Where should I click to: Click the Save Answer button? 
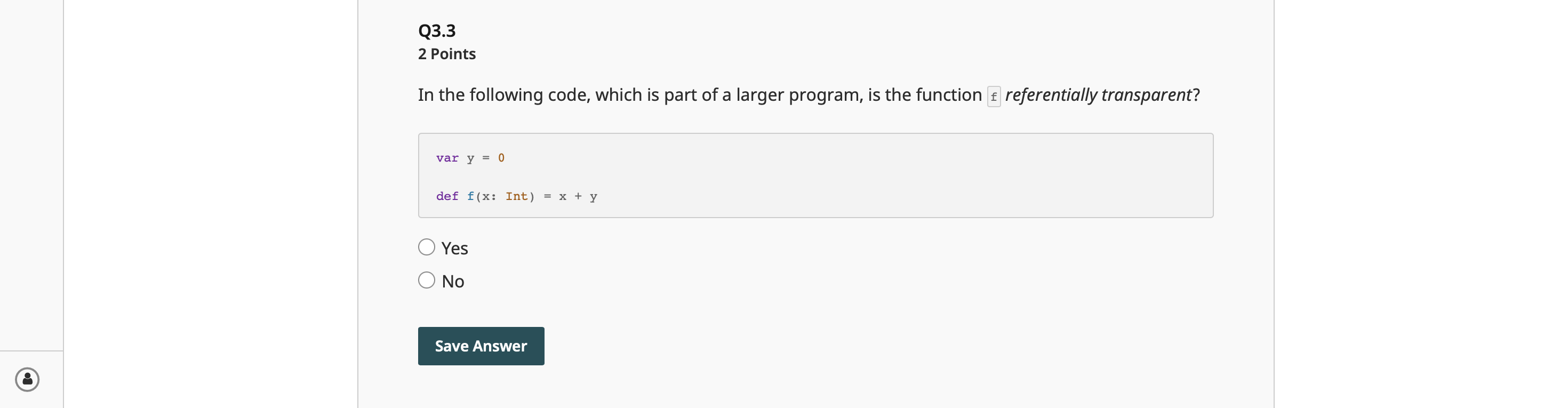click(481, 345)
